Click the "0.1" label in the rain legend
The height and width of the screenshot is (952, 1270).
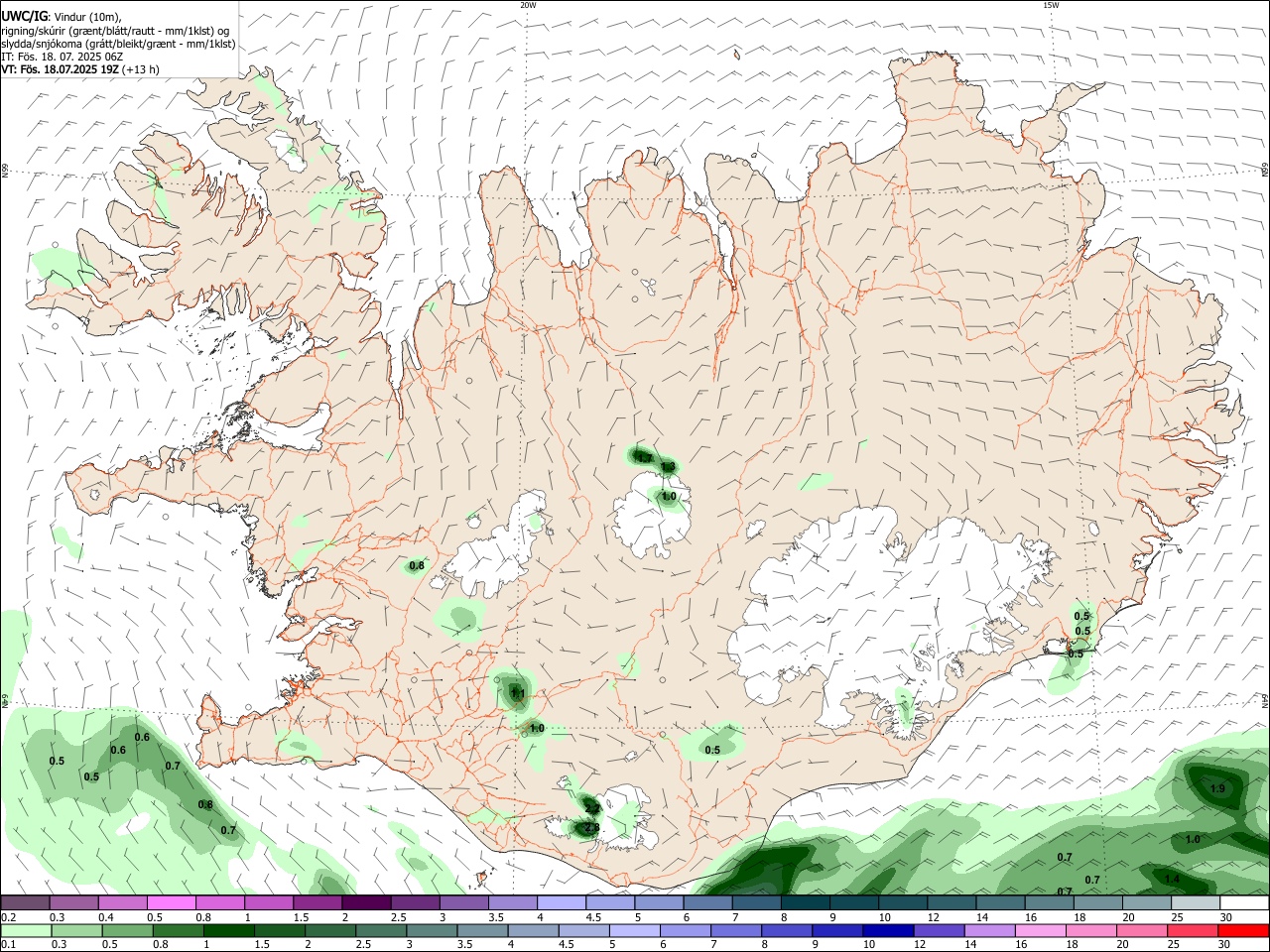[8, 944]
